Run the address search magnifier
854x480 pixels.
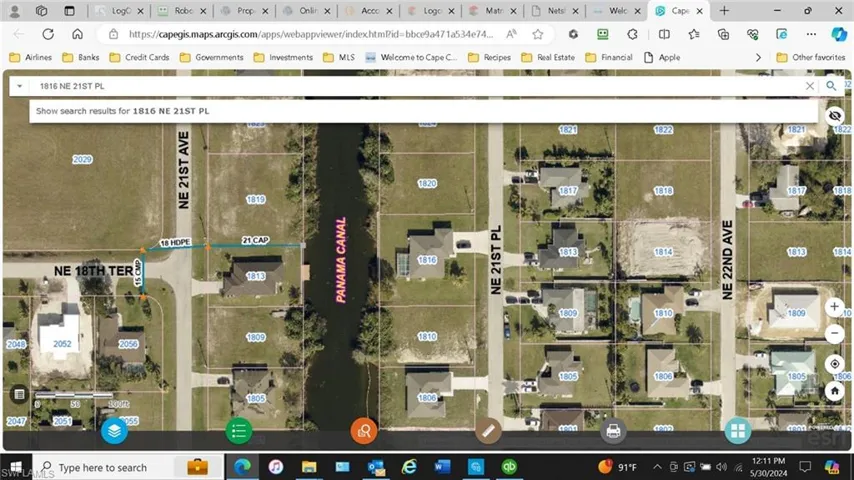pos(831,86)
